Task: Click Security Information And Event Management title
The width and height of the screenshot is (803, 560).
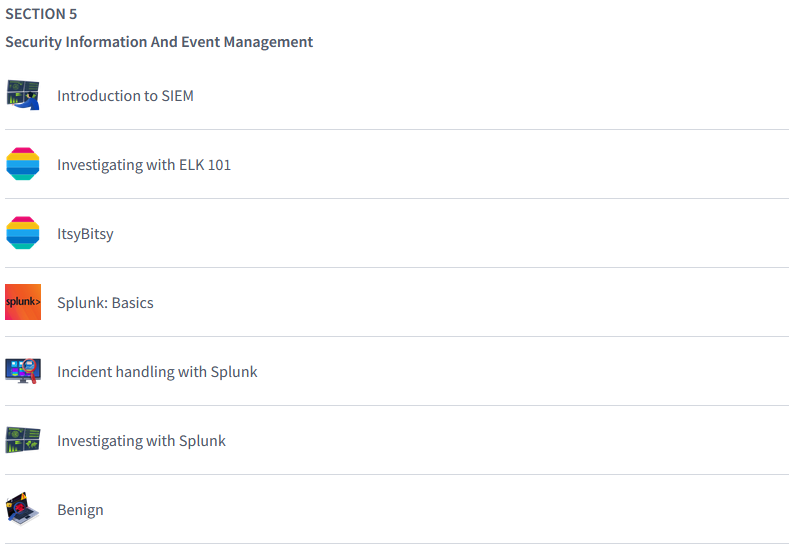Action: pos(159,42)
